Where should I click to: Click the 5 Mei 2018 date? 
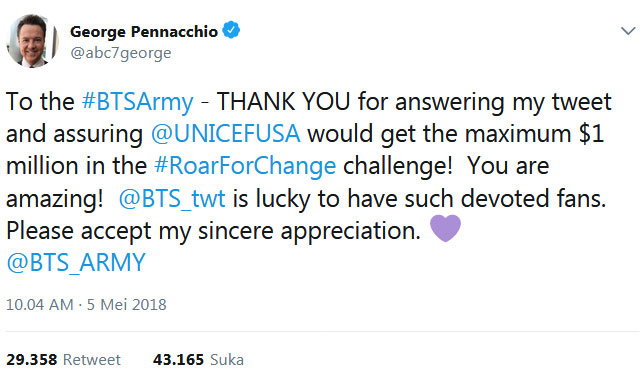coord(127,305)
